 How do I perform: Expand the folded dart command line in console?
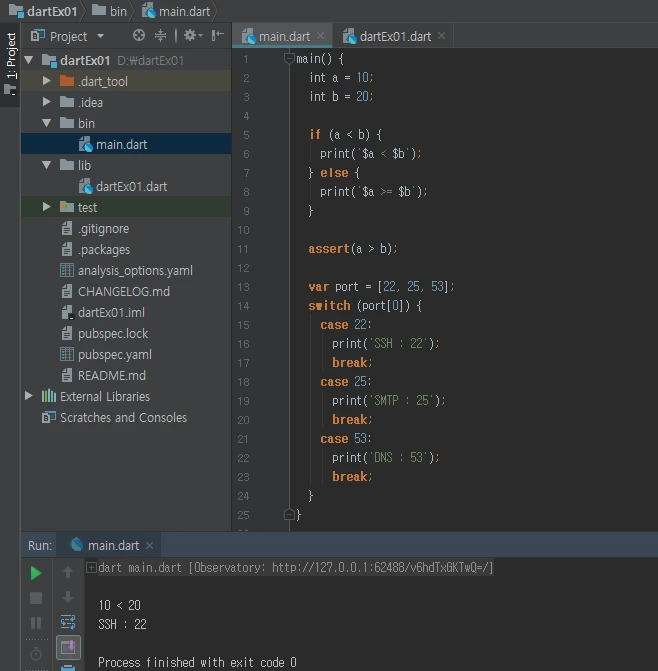click(x=91, y=568)
